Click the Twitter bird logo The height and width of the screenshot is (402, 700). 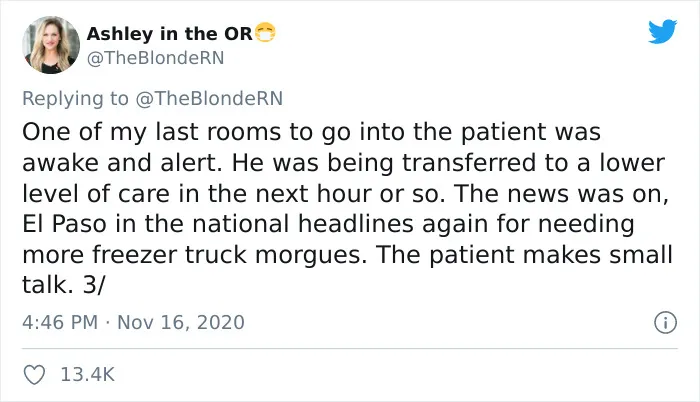point(662,31)
